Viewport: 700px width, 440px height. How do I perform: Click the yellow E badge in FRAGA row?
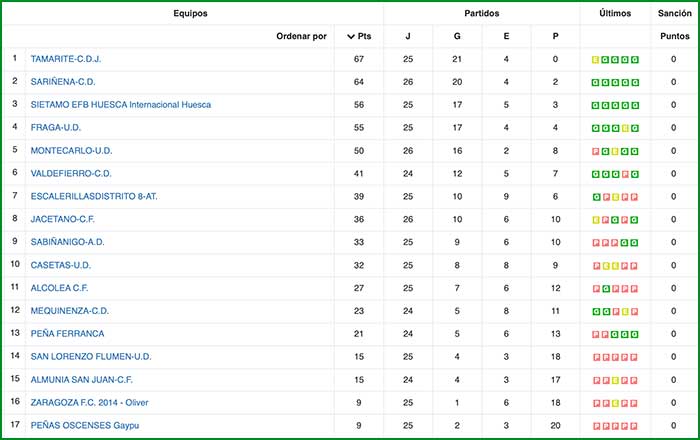click(x=625, y=128)
